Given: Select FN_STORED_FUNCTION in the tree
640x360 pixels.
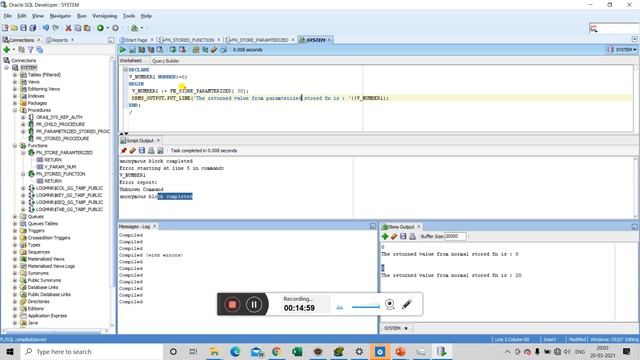Looking at the screenshot, I should point(60,174).
